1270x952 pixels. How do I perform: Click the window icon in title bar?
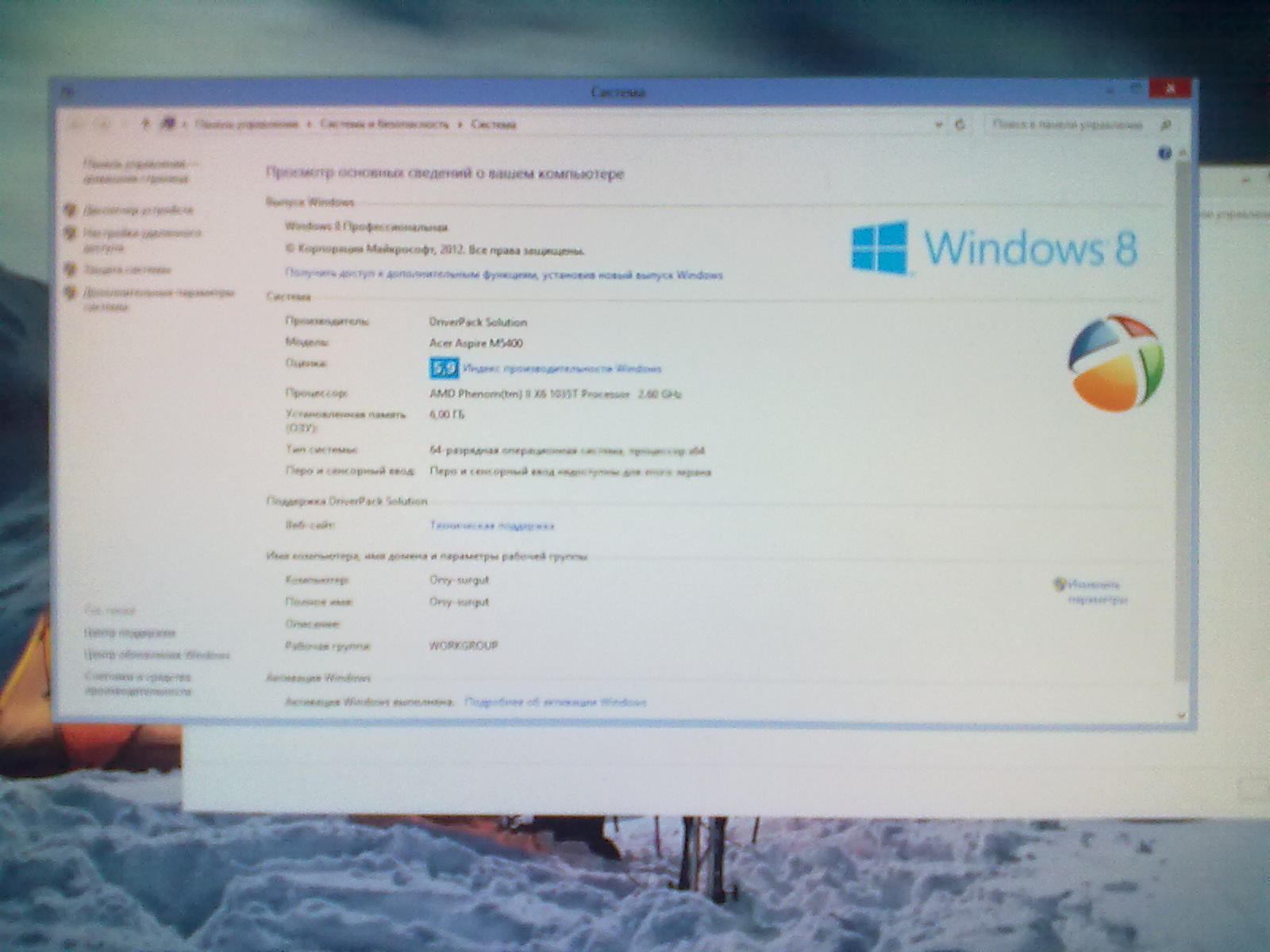(67, 92)
